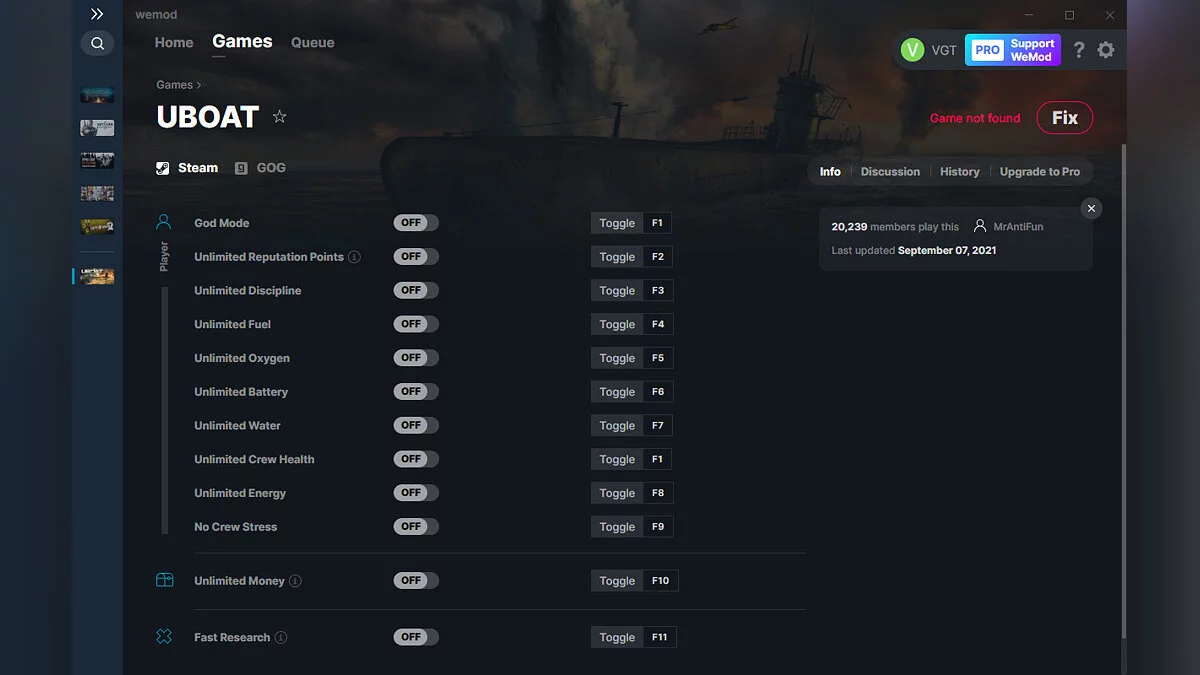Toggle the God Mode switch on
1200x675 pixels.
point(415,222)
